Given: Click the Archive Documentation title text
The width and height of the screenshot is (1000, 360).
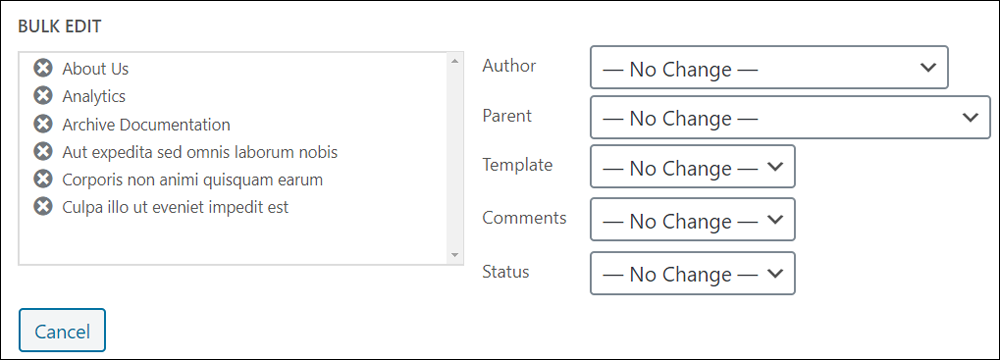Looking at the screenshot, I should [x=146, y=124].
